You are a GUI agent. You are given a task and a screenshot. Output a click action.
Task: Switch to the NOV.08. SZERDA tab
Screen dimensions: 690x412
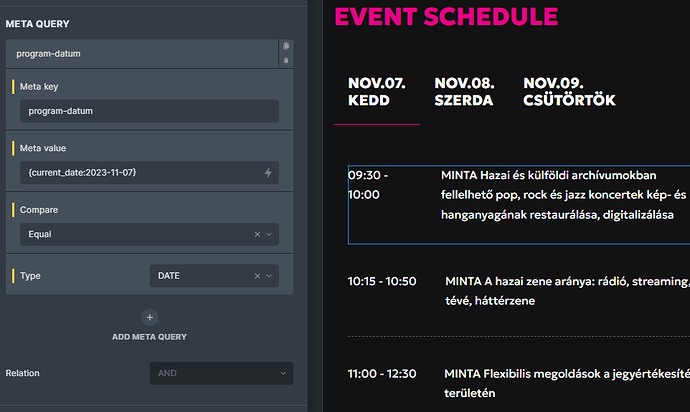464,92
